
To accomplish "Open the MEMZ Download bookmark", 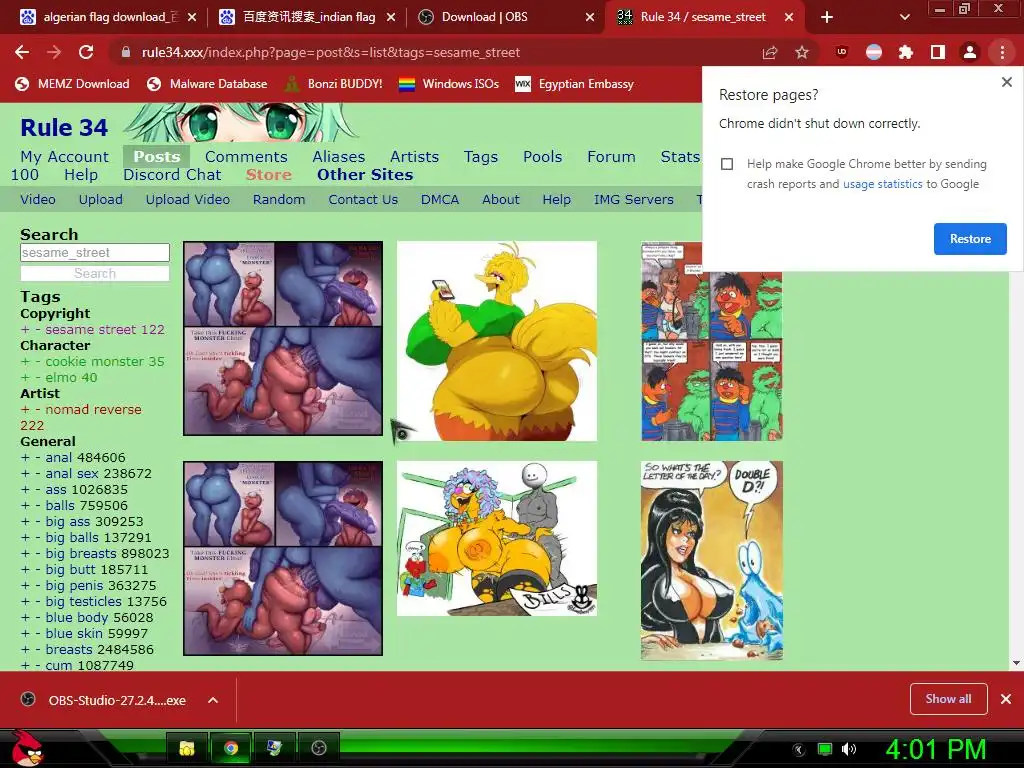I will tap(72, 84).
